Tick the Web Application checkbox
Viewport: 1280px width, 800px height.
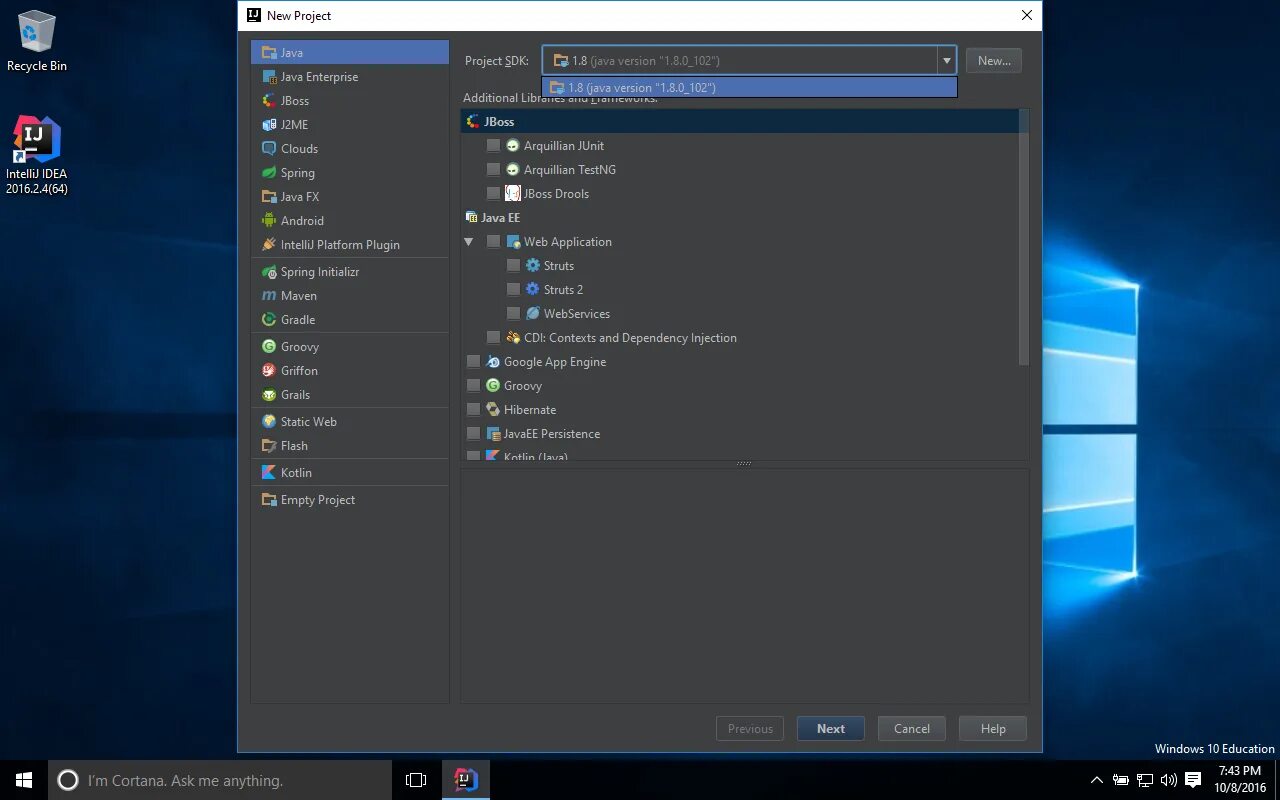click(493, 241)
